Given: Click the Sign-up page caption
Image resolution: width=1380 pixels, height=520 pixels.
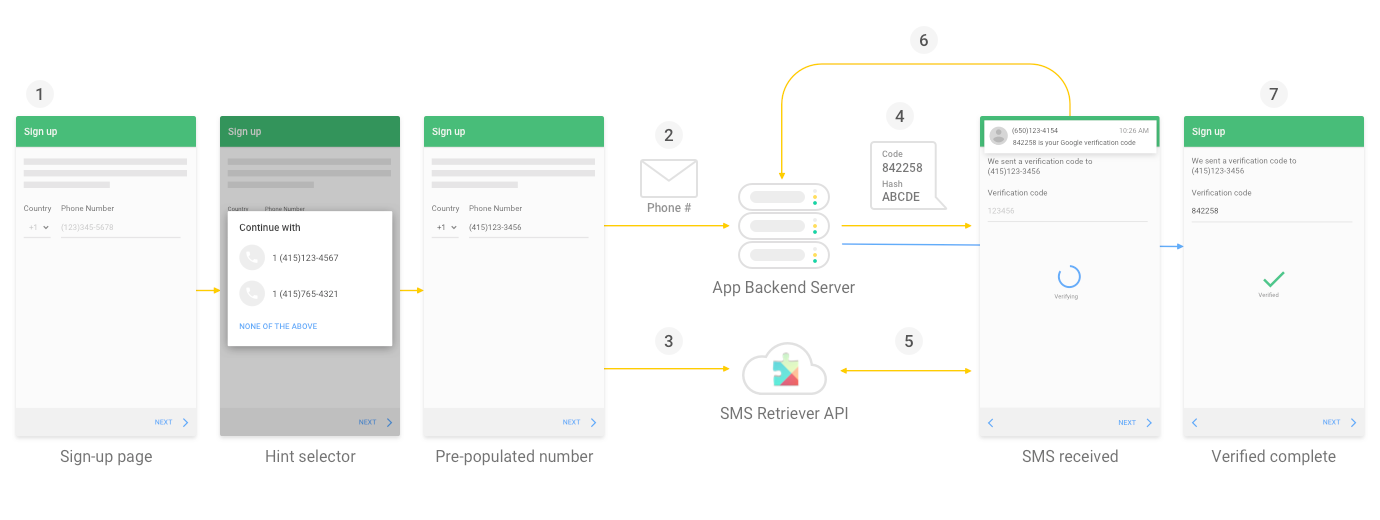Looking at the screenshot, I should [106, 457].
